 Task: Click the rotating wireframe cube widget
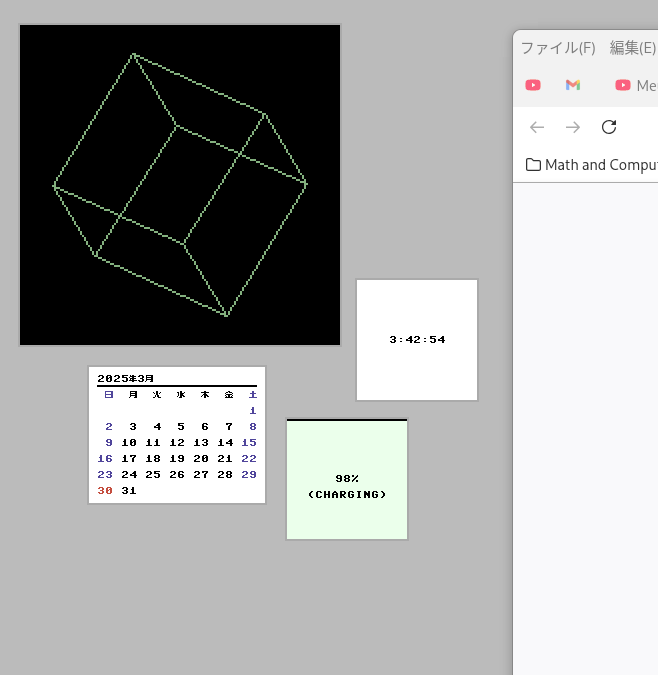coord(180,185)
